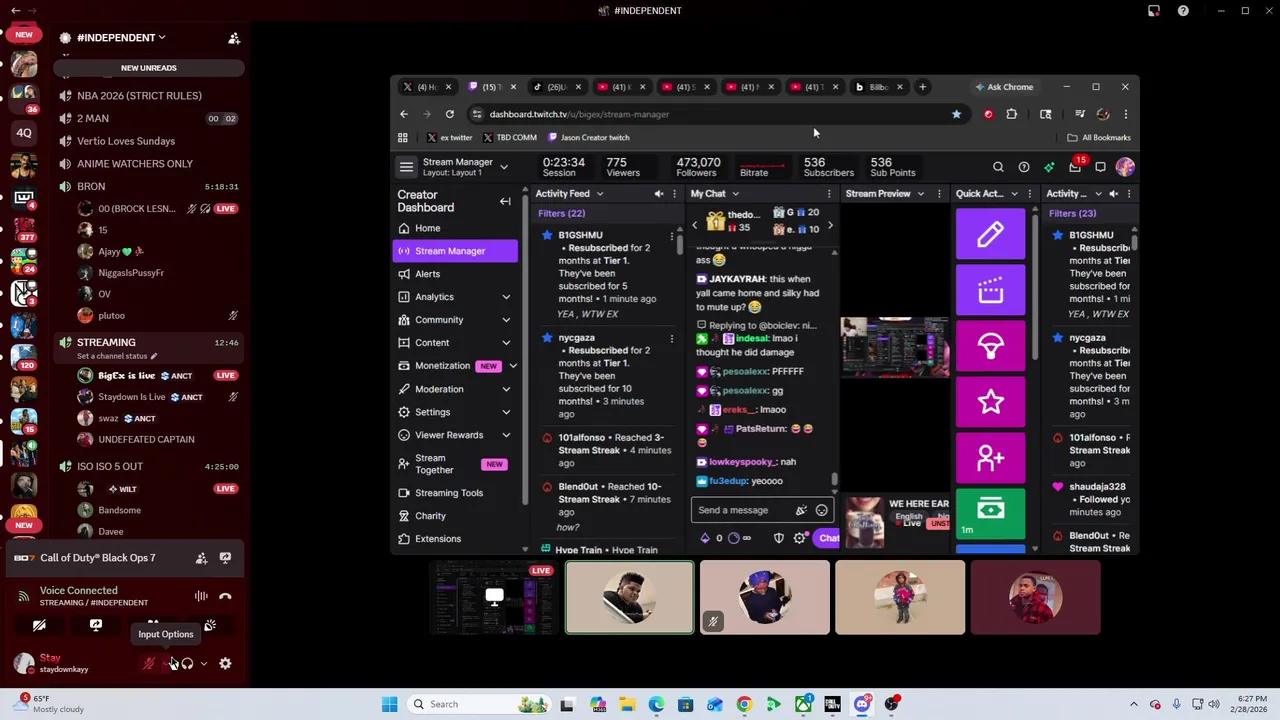Open Stream Manager layout dropdown
Screen dimensions: 1280x720
coord(504,167)
